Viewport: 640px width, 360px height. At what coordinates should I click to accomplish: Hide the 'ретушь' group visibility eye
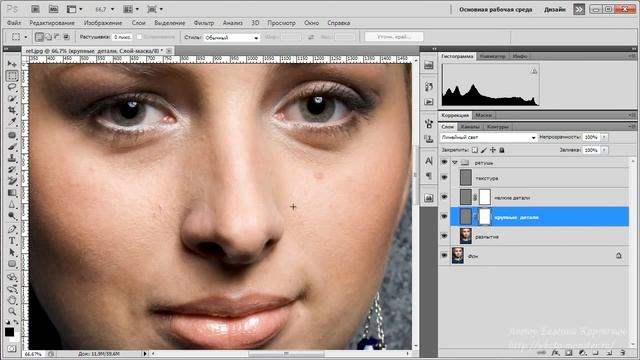pyautogui.click(x=444, y=162)
